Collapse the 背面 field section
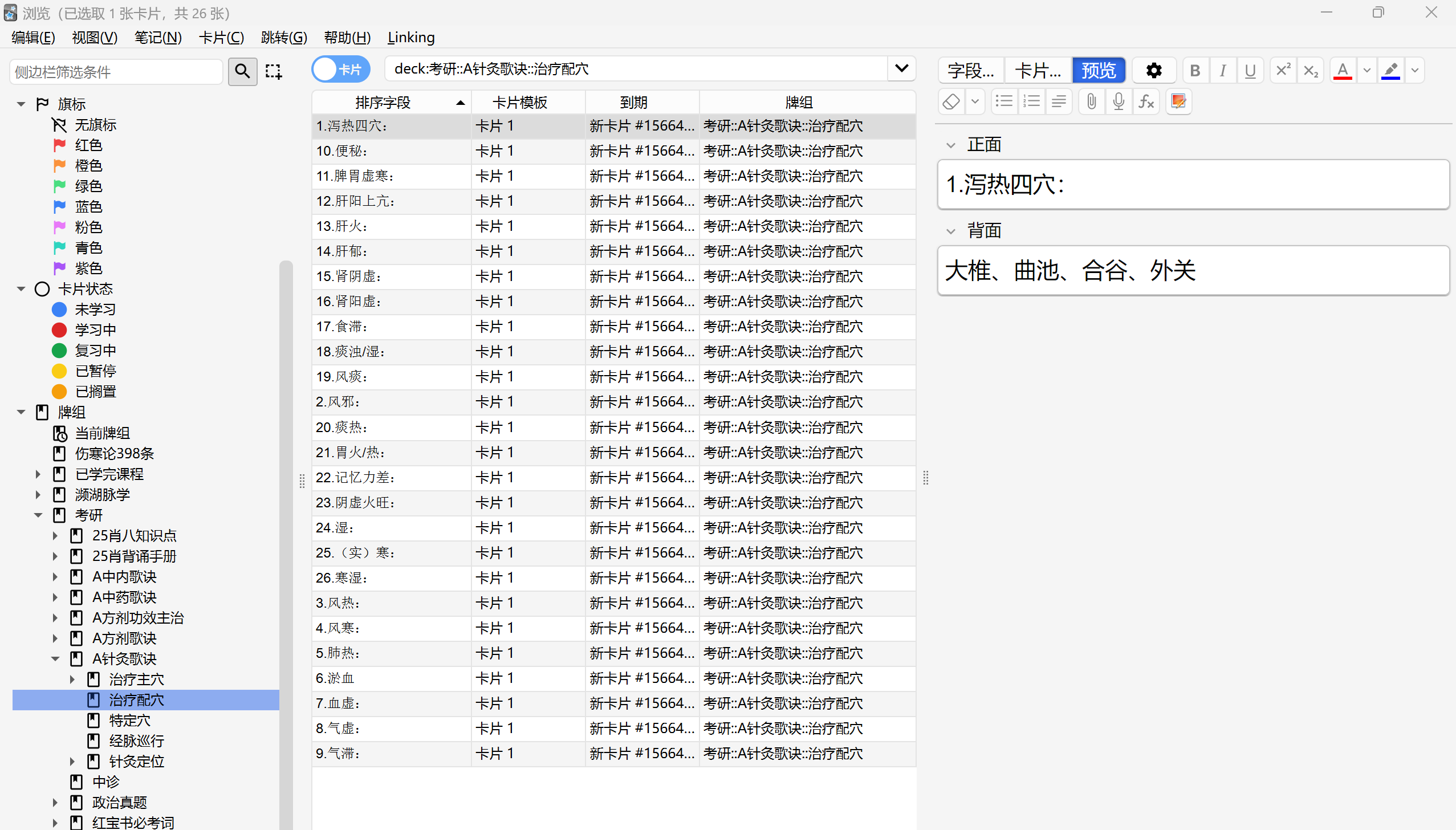The height and width of the screenshot is (830, 1456). 950,231
